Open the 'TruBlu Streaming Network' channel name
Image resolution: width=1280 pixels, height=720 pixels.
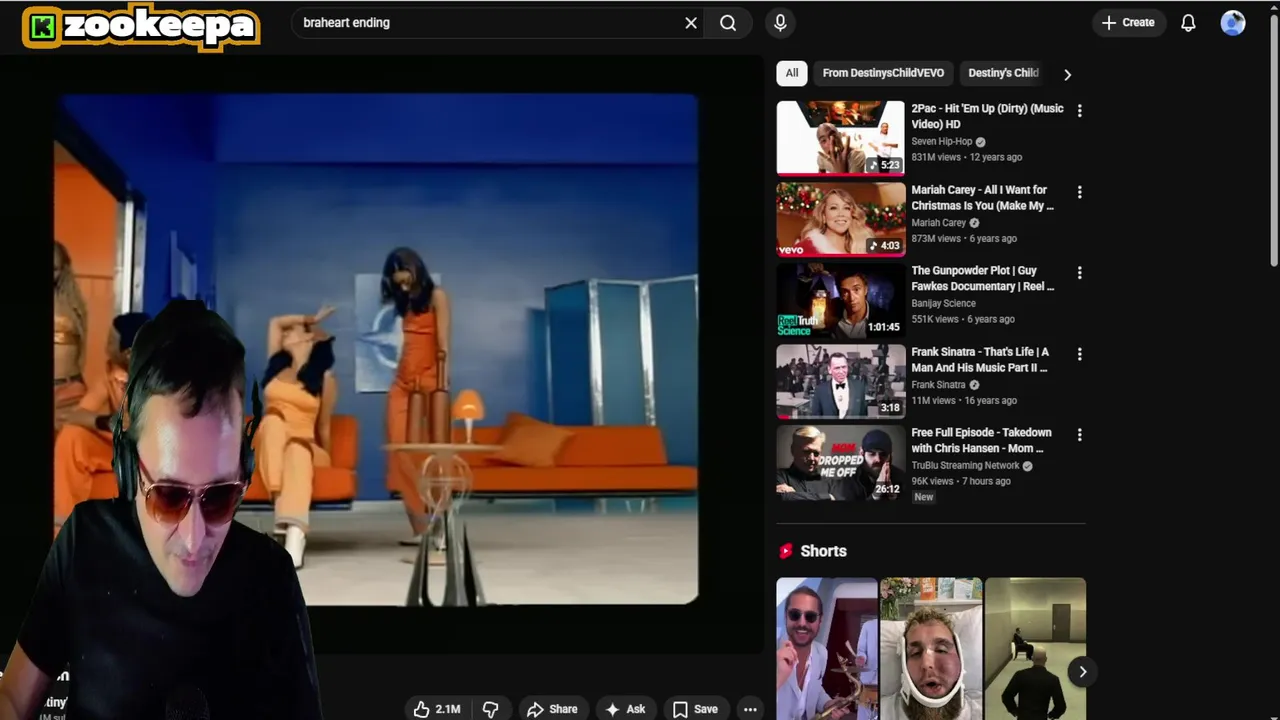coord(965,465)
